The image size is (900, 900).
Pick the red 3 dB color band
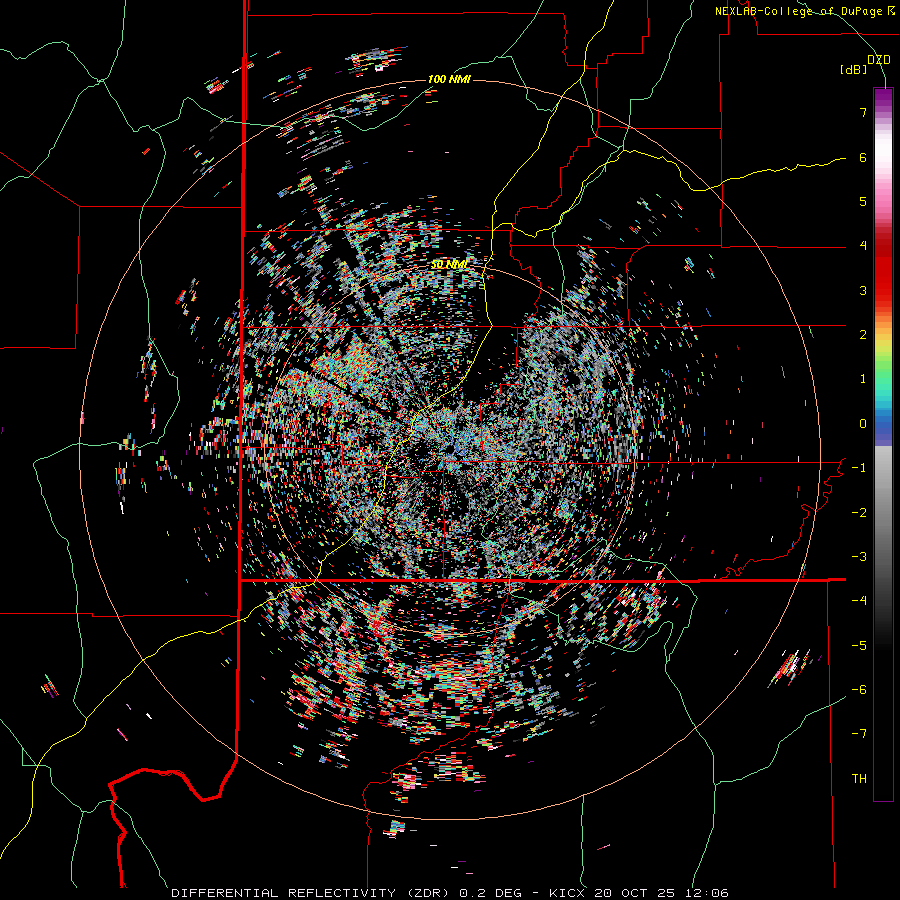click(883, 290)
